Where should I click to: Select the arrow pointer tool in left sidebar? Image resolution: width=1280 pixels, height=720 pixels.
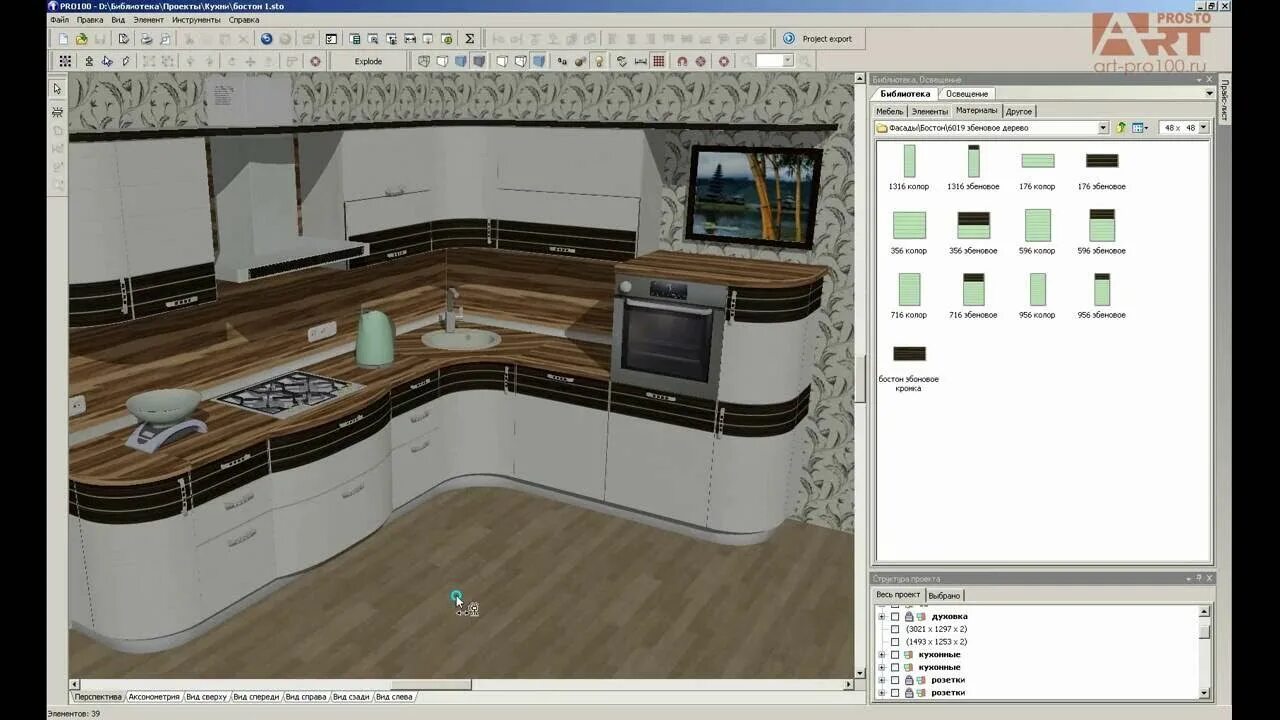click(x=57, y=89)
